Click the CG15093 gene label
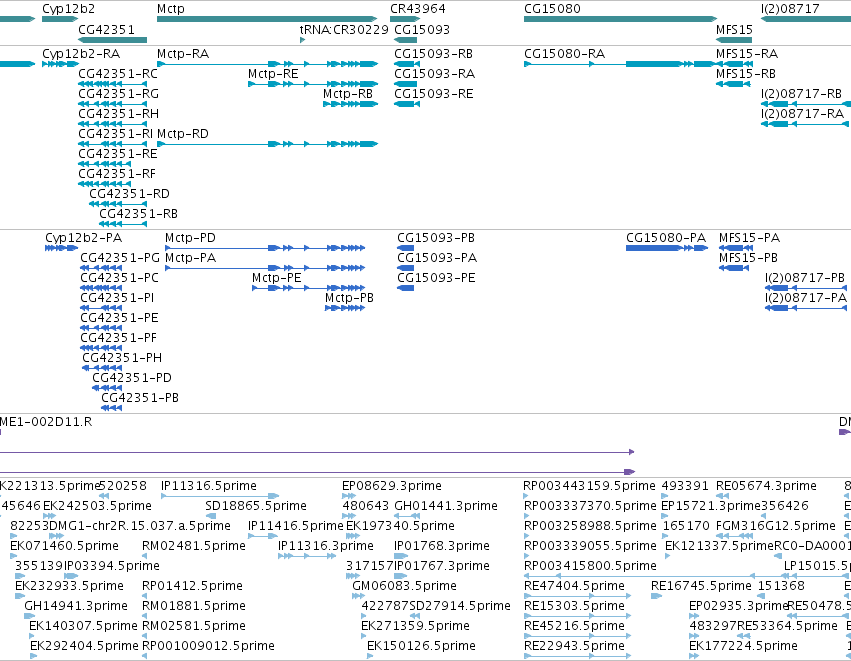Screen dimensions: 851x661 click(422, 29)
